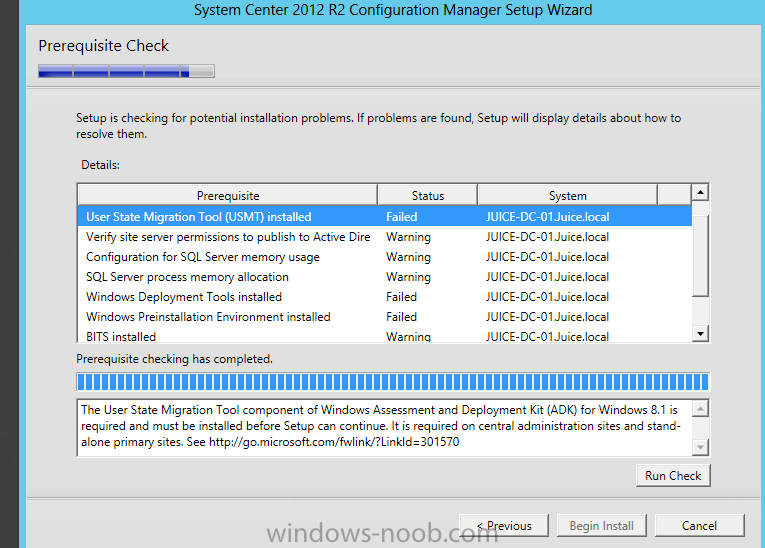The image size is (765, 548).
Task: Select SQL Server process memory allocation row
Action: (384, 277)
